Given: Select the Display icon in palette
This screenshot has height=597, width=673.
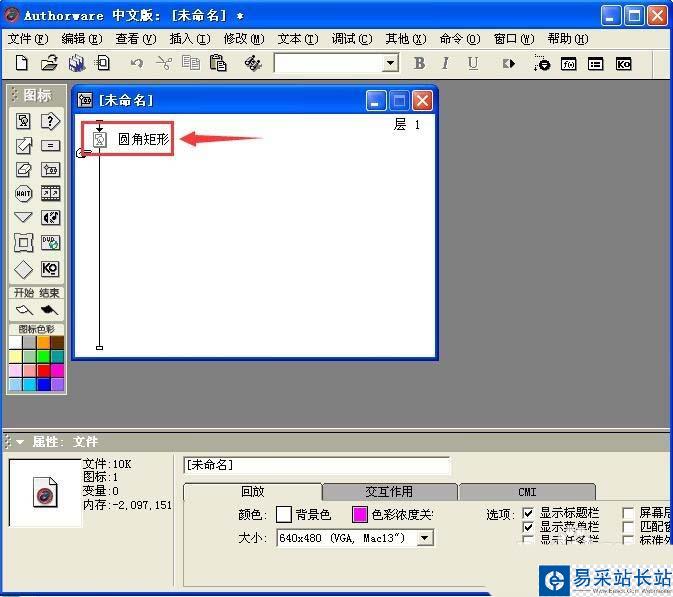Looking at the screenshot, I should click(23, 121).
